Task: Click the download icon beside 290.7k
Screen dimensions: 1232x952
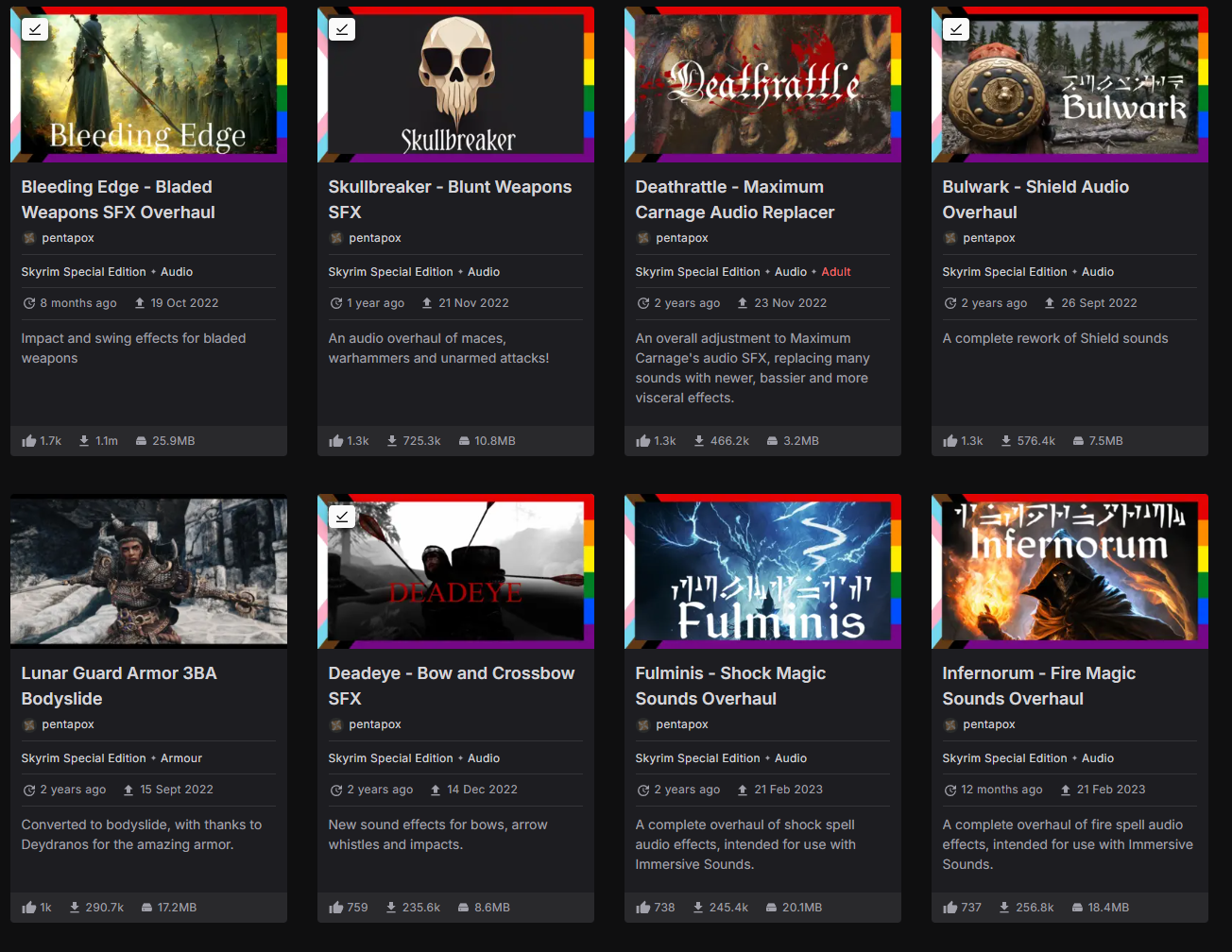Action: 75,908
